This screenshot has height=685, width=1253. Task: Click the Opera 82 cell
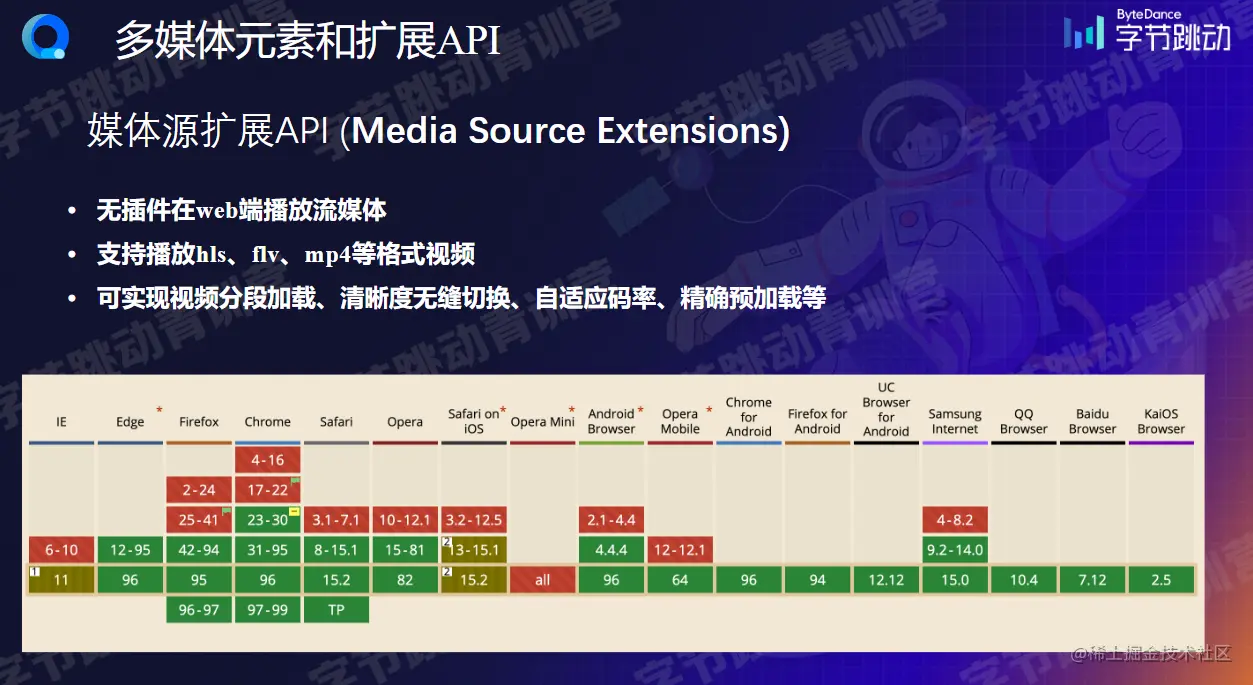[405, 580]
